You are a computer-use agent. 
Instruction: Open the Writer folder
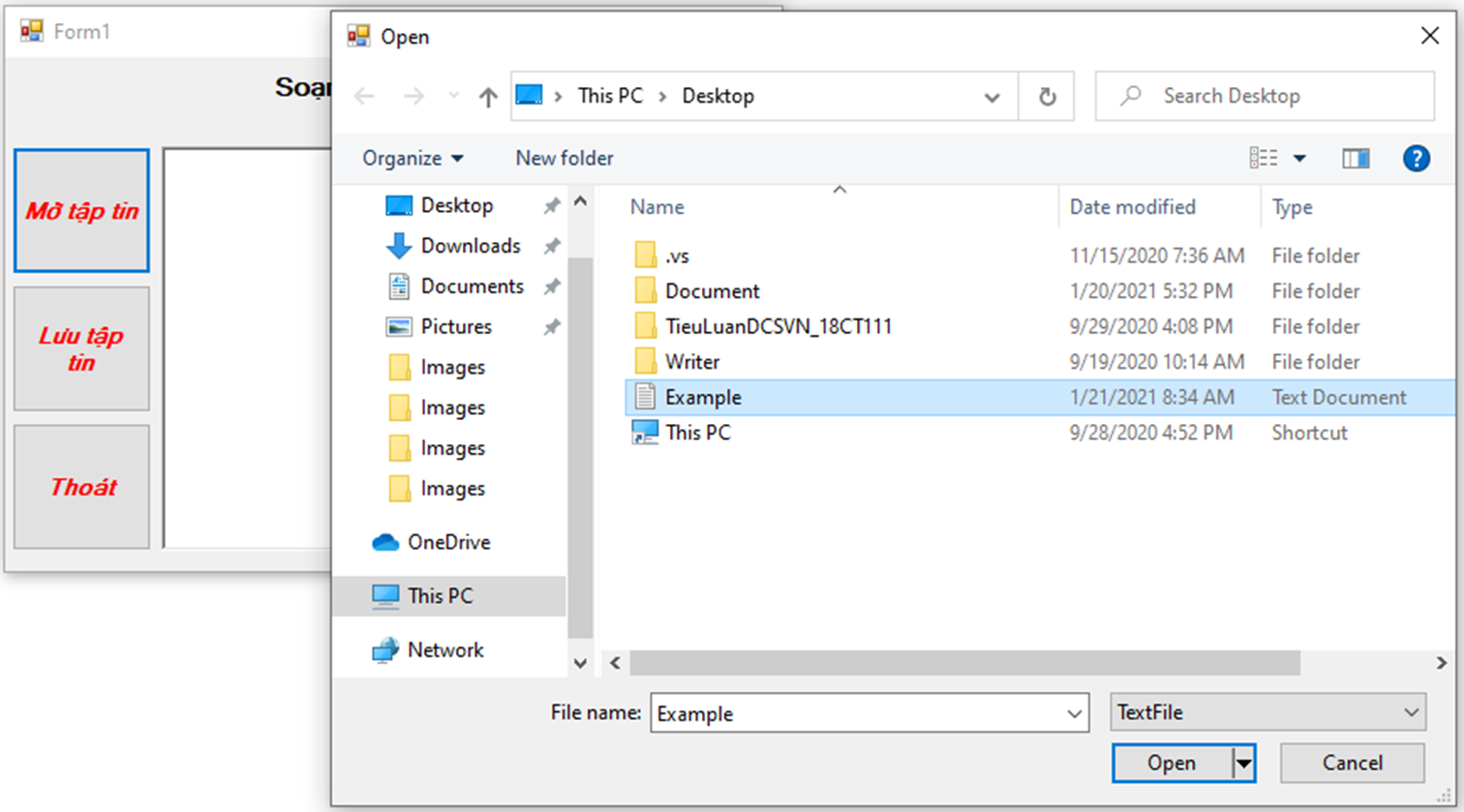point(691,362)
